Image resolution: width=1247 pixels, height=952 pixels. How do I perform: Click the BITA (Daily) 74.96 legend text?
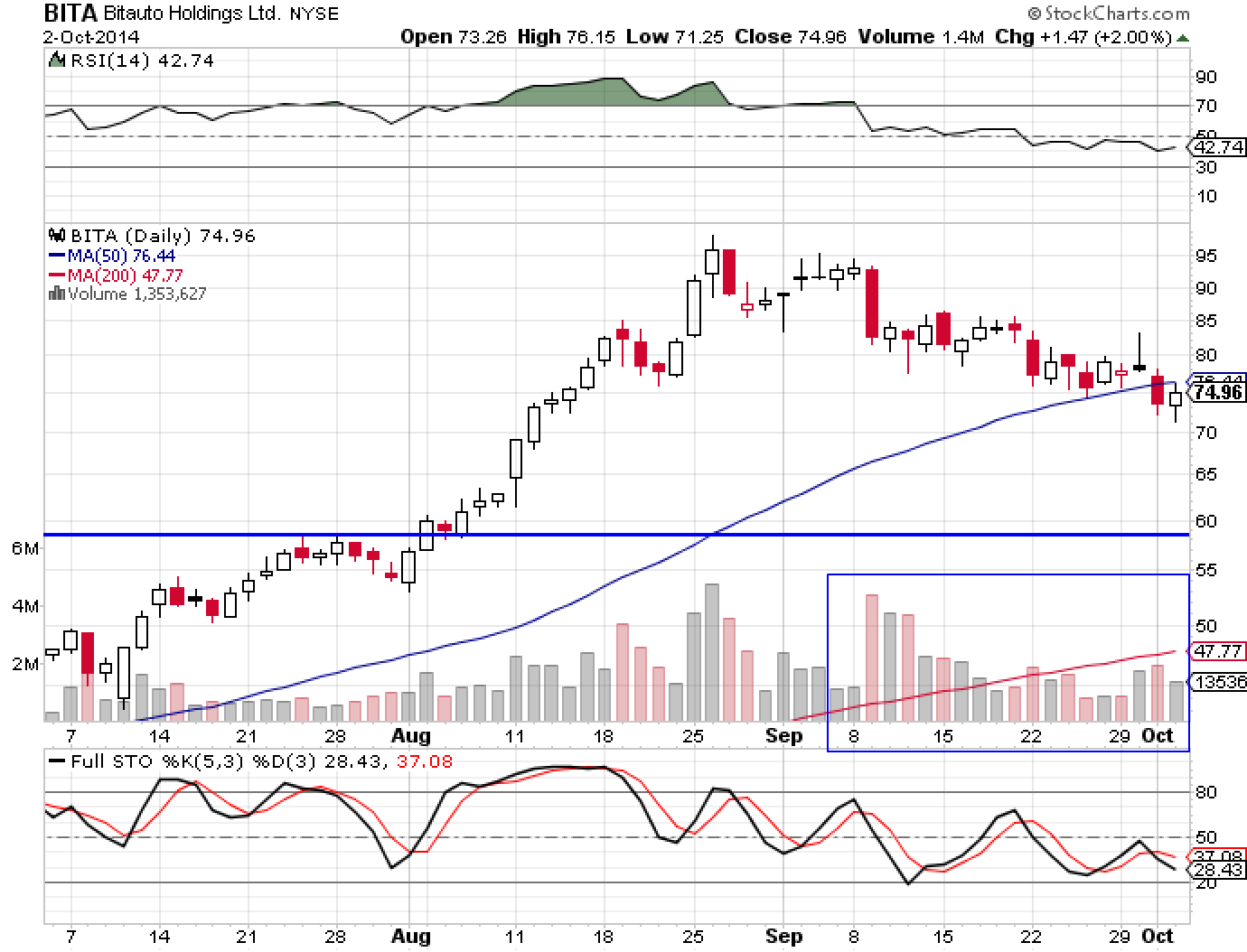[x=164, y=236]
